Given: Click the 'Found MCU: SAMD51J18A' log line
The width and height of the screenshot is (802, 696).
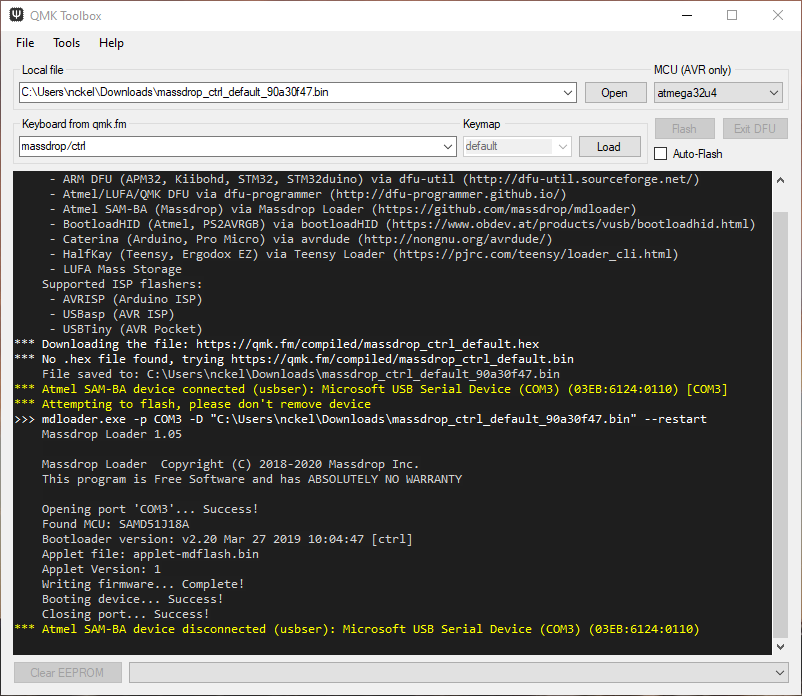Looking at the screenshot, I should [115, 524].
